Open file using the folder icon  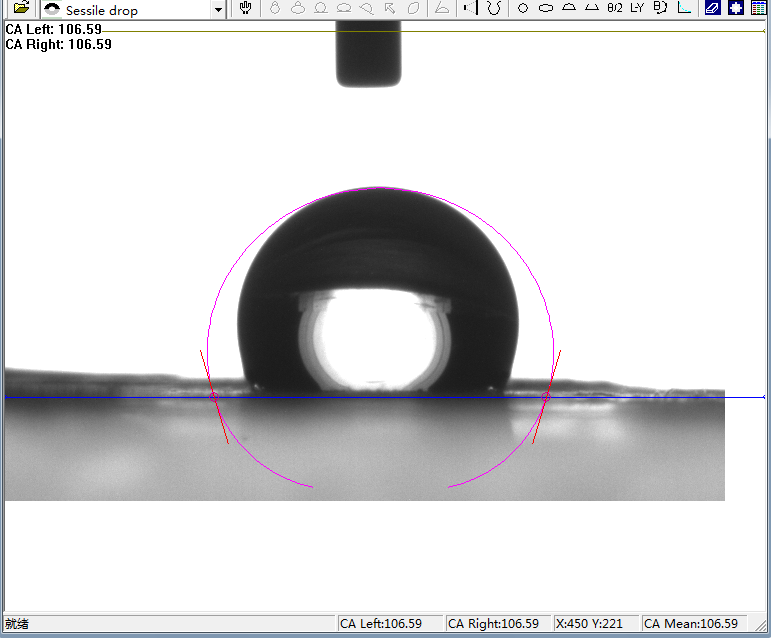[21, 9]
